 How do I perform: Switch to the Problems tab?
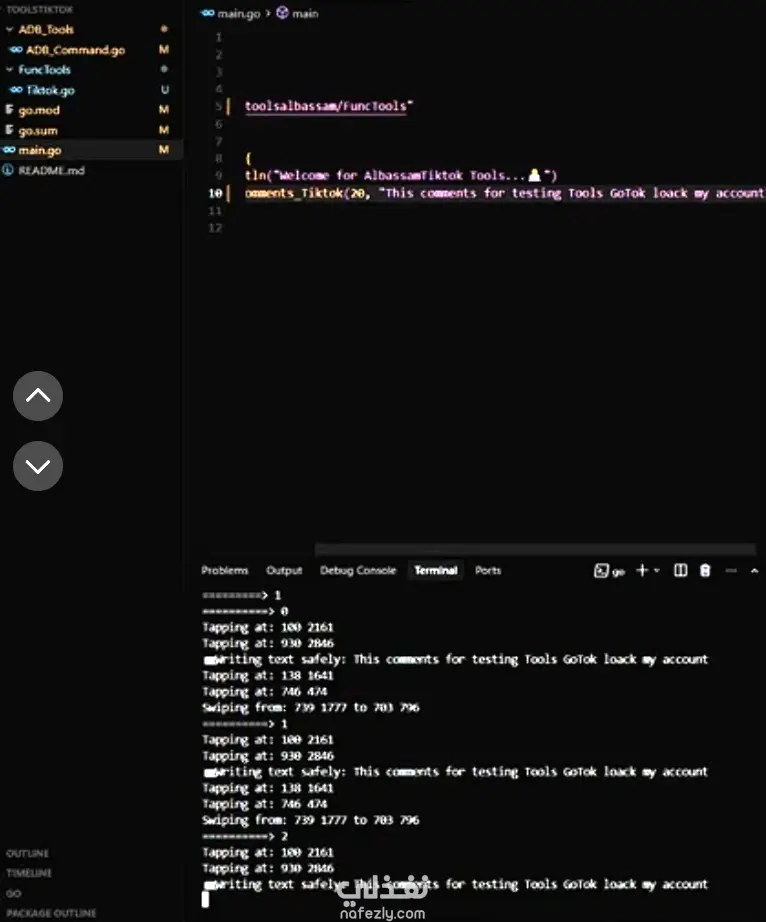[225, 570]
